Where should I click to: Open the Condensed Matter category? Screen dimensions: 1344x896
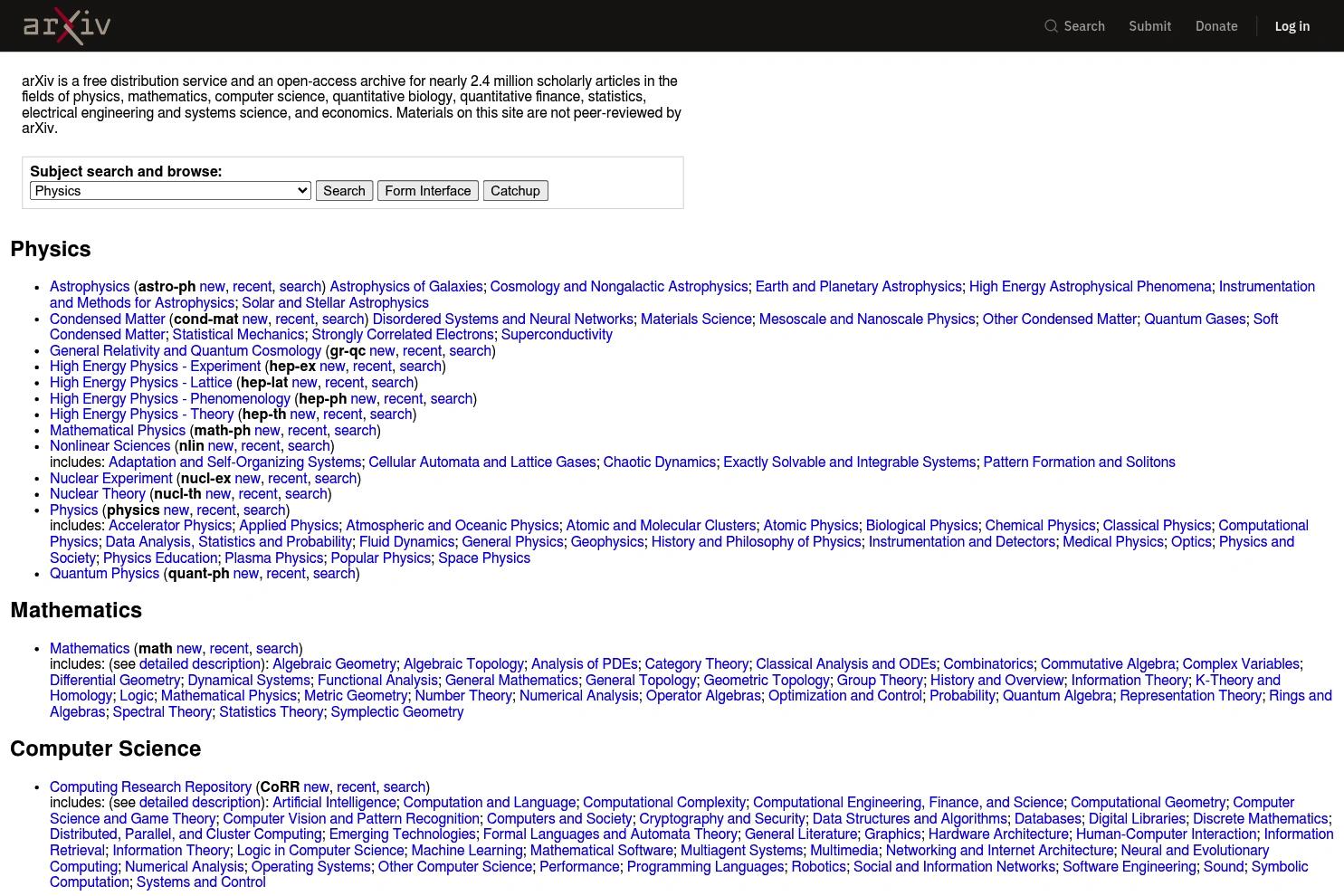click(108, 319)
